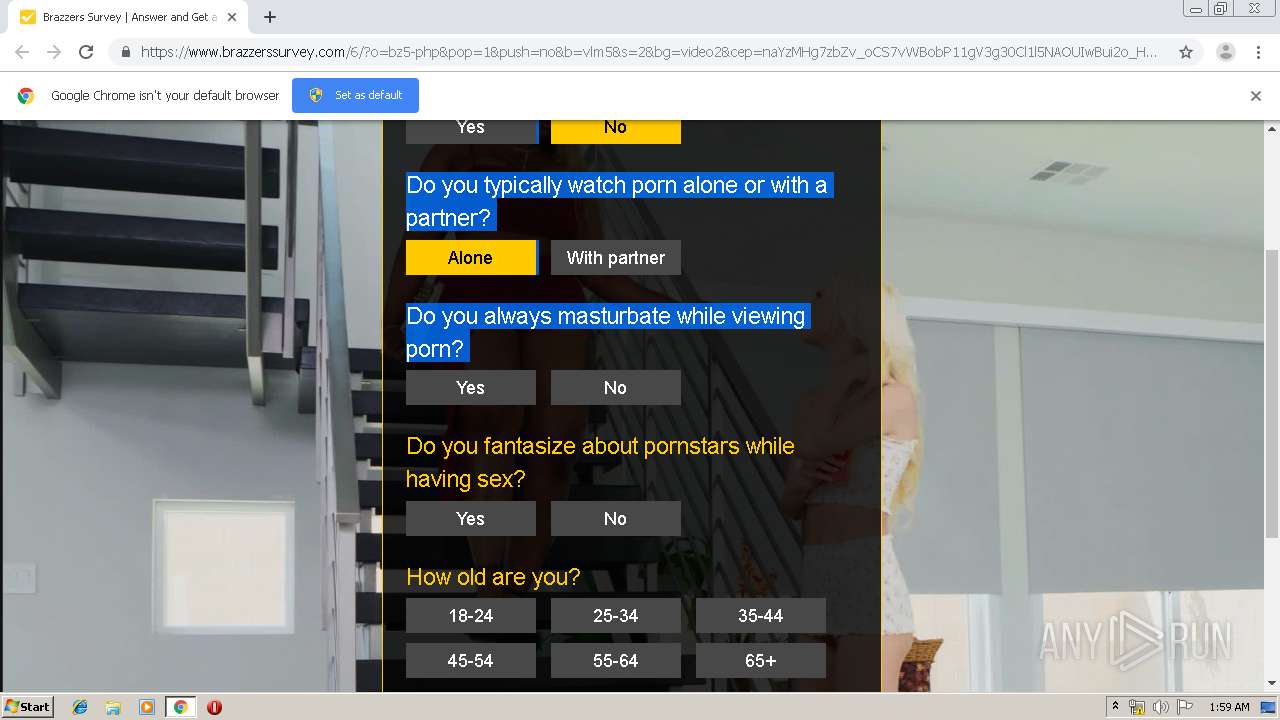Select Alone for watching preference

470,257
